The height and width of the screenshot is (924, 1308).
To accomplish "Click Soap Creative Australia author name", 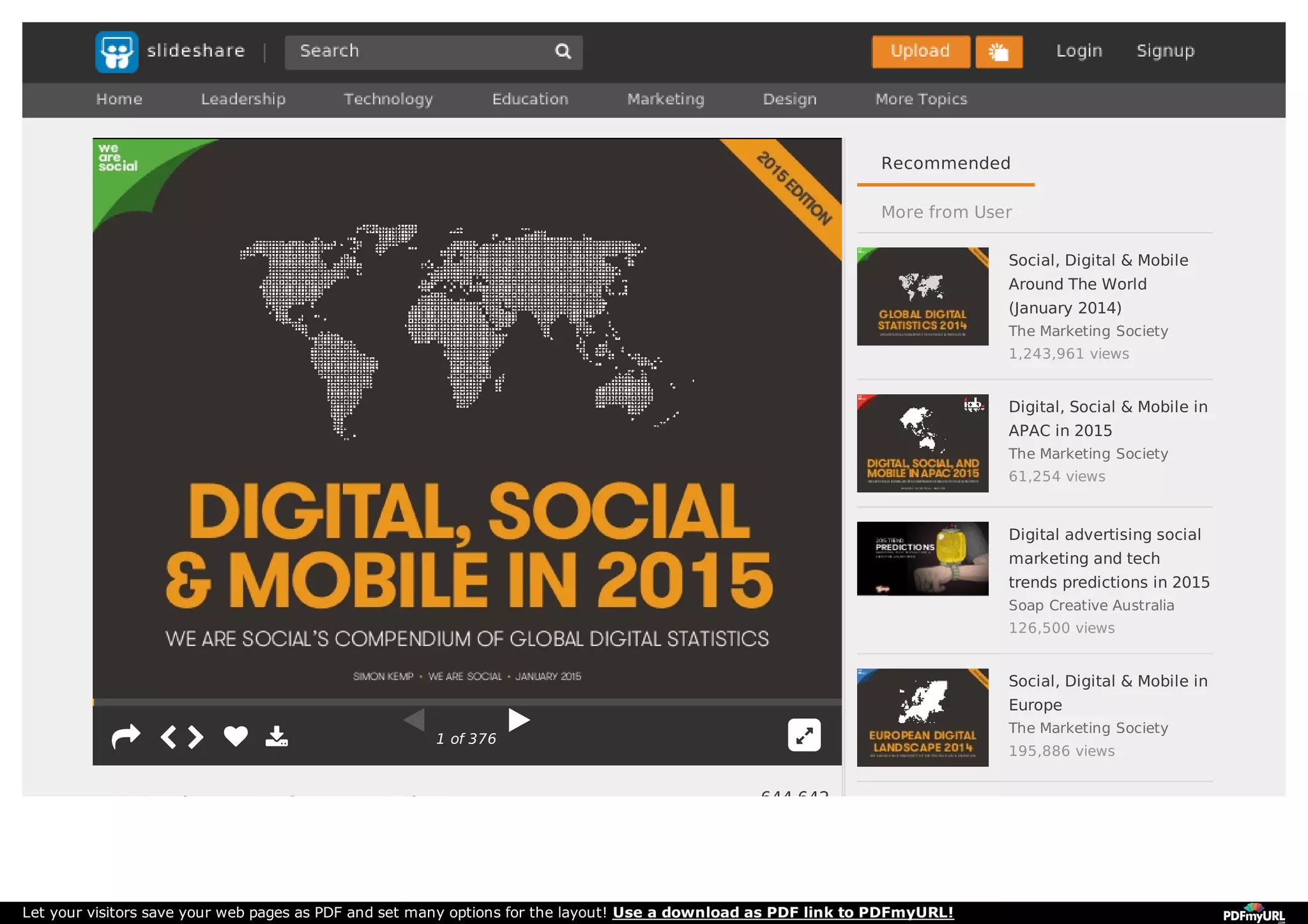I will [x=1091, y=605].
